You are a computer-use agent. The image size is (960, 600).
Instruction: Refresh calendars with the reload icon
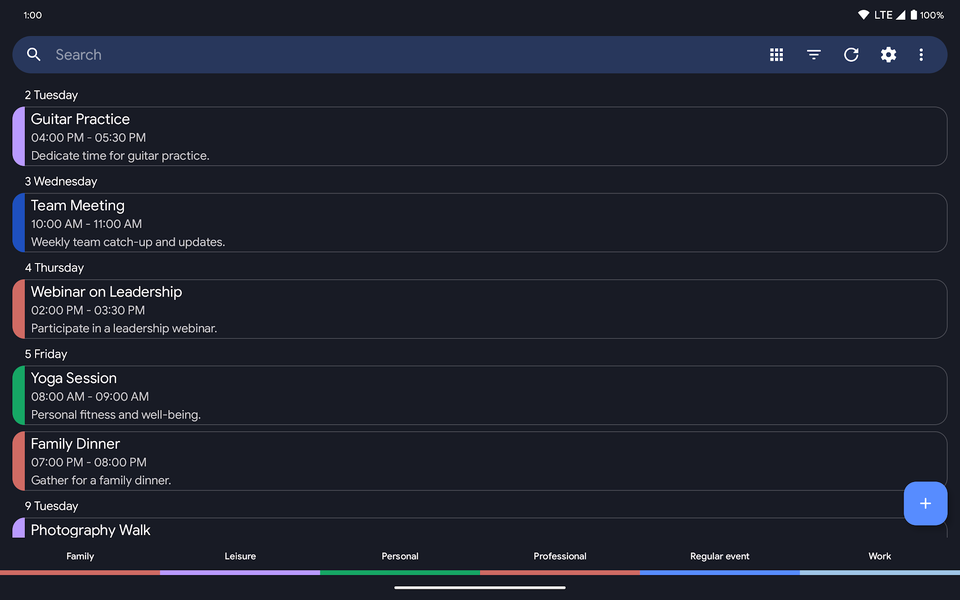[x=851, y=55]
